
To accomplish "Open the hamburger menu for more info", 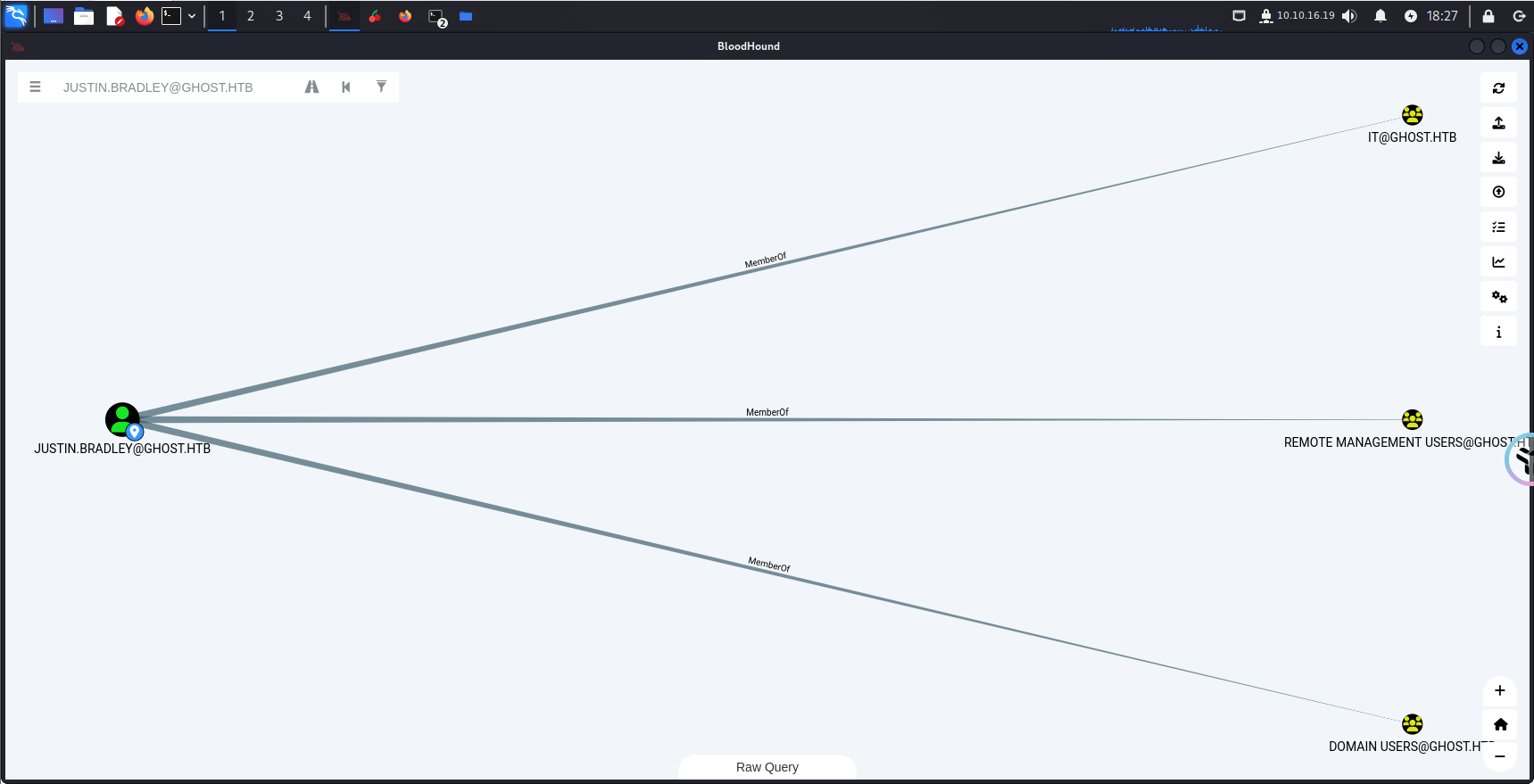I will (x=36, y=87).
